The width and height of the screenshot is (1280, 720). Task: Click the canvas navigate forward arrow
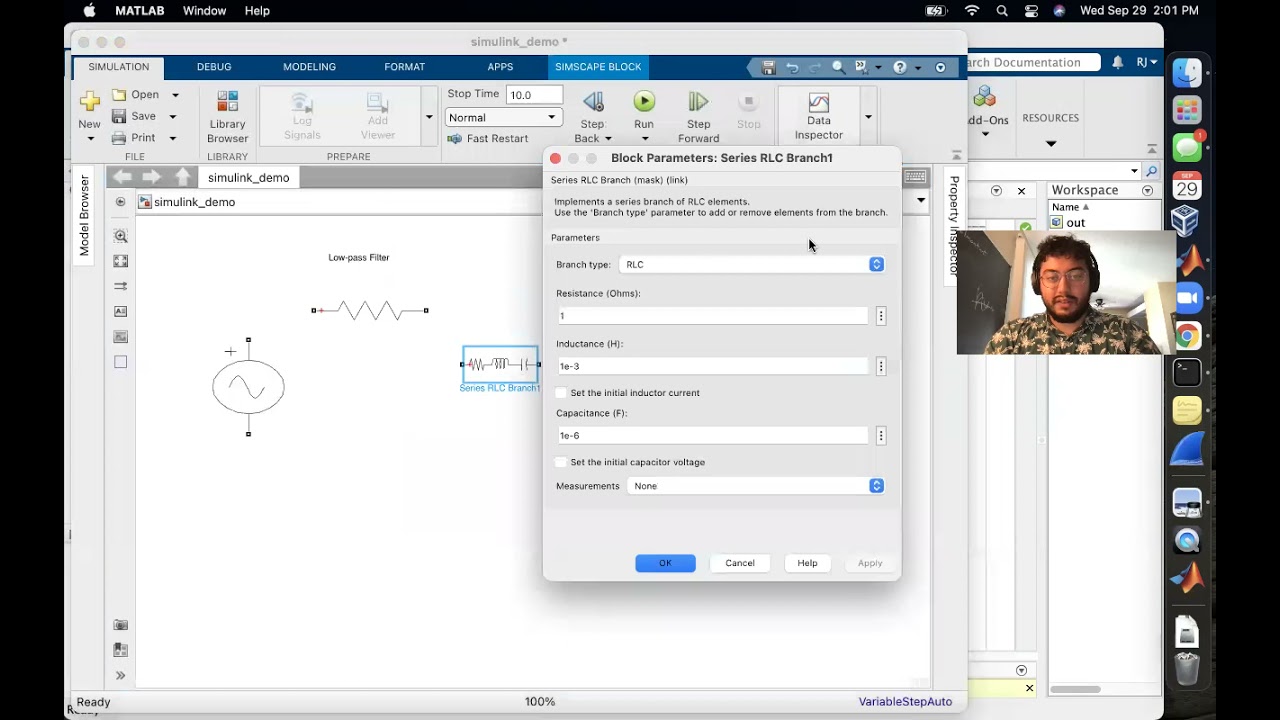click(x=151, y=177)
